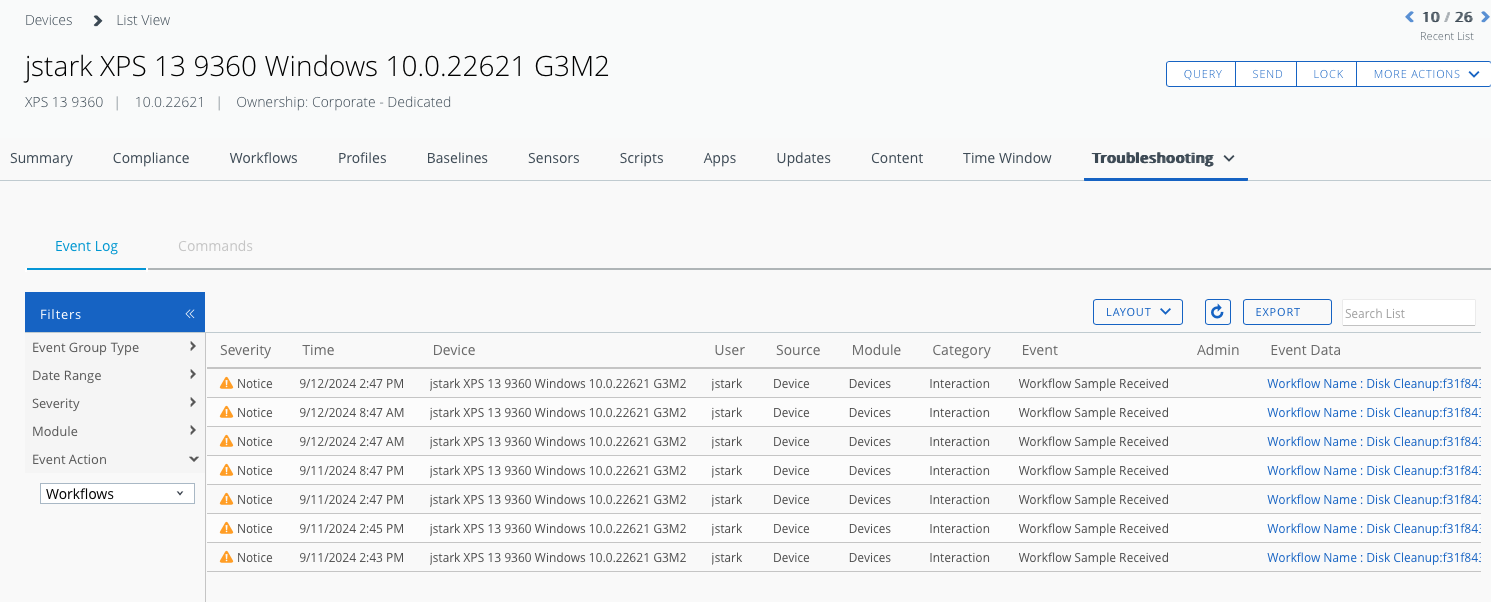This screenshot has height=602, width=1491.
Task: Go to previous device with left arrow
Action: [1410, 17]
